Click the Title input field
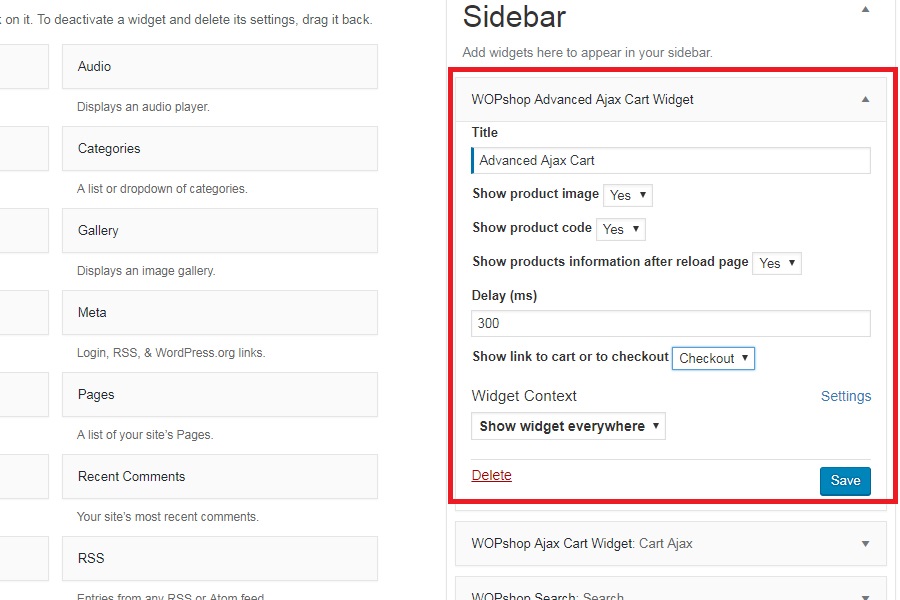The image size is (900, 600). point(671,160)
